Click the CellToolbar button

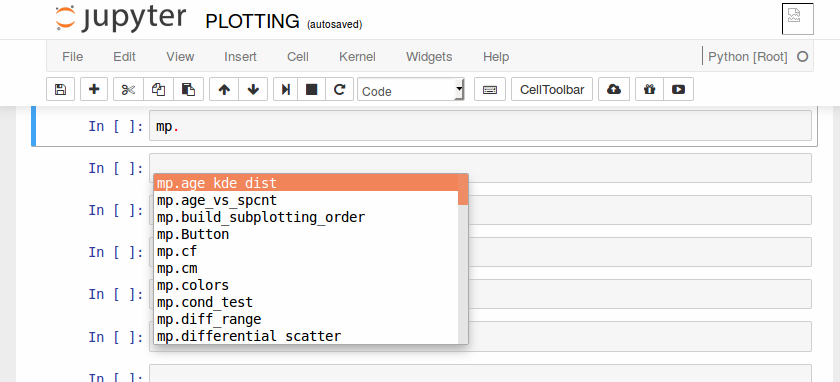[x=552, y=89]
